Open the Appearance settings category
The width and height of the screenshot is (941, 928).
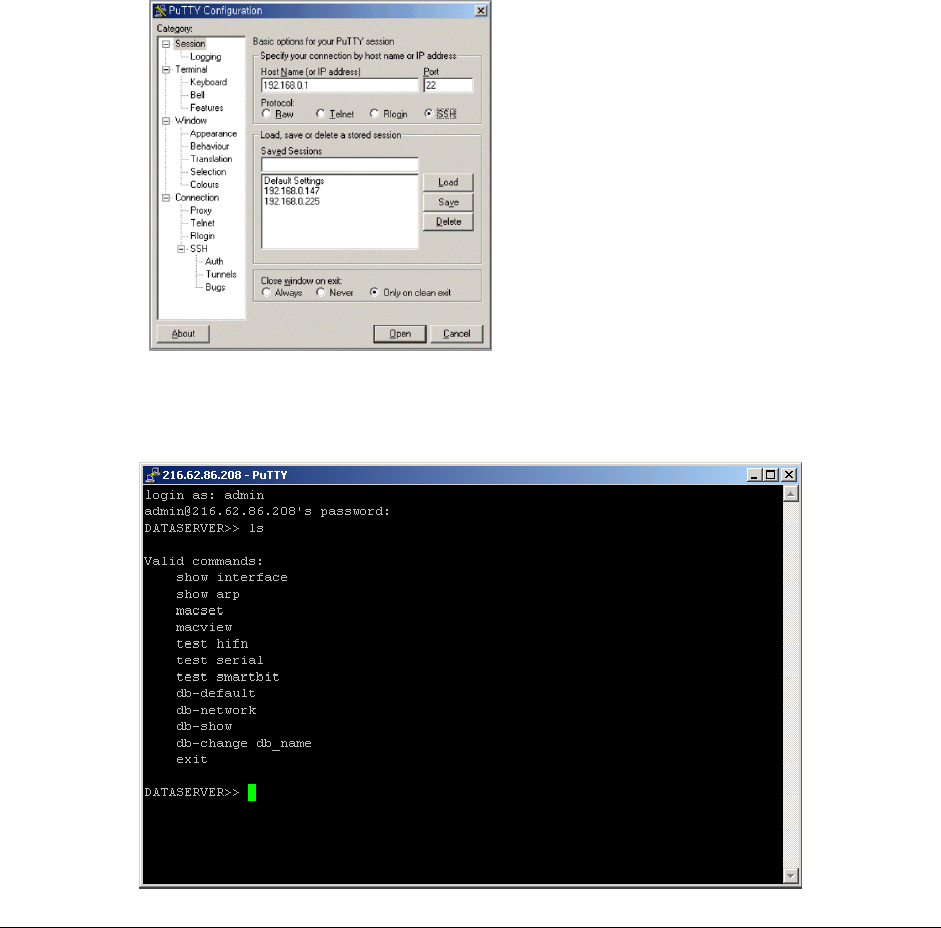214,134
